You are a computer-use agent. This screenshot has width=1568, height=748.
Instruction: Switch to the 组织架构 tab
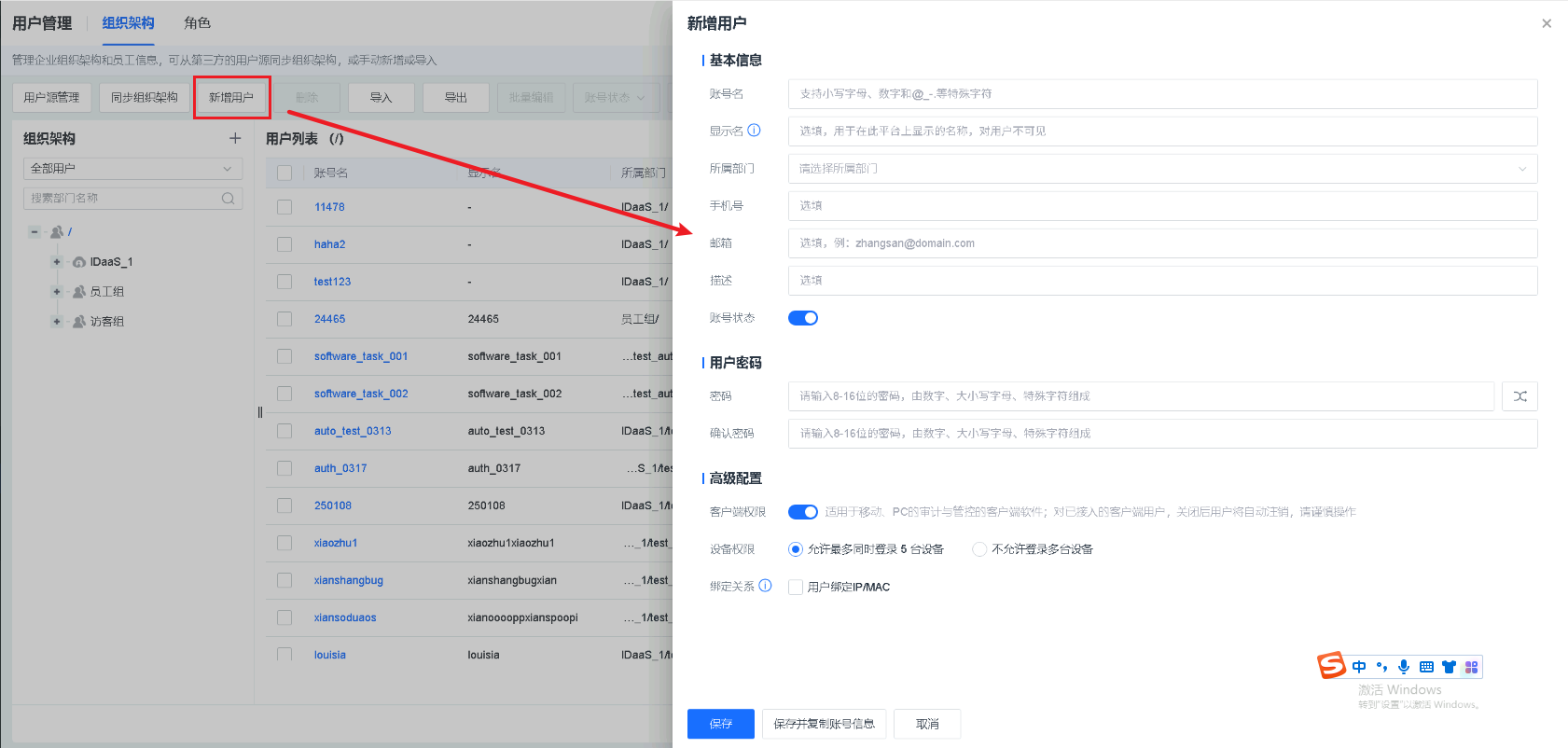[x=128, y=22]
